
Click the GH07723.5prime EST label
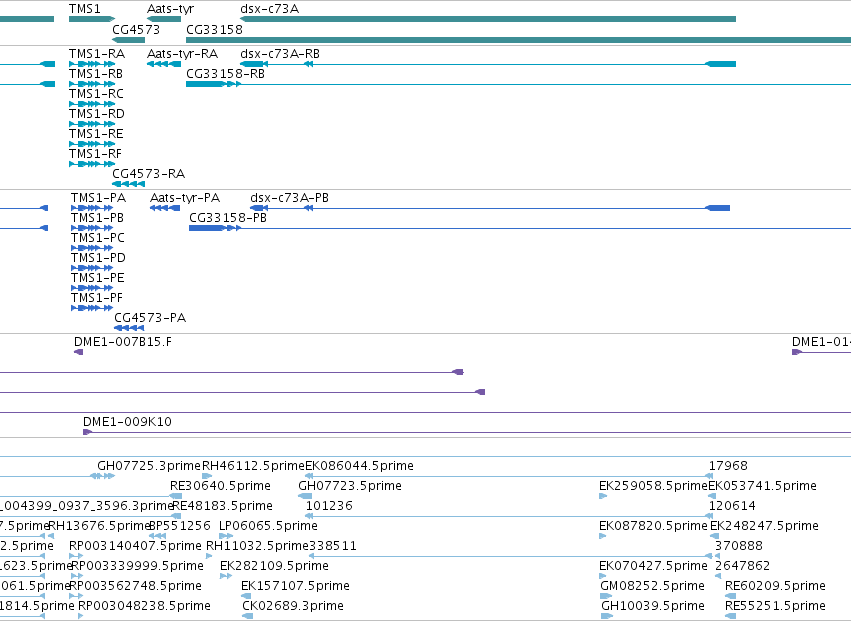pos(350,486)
